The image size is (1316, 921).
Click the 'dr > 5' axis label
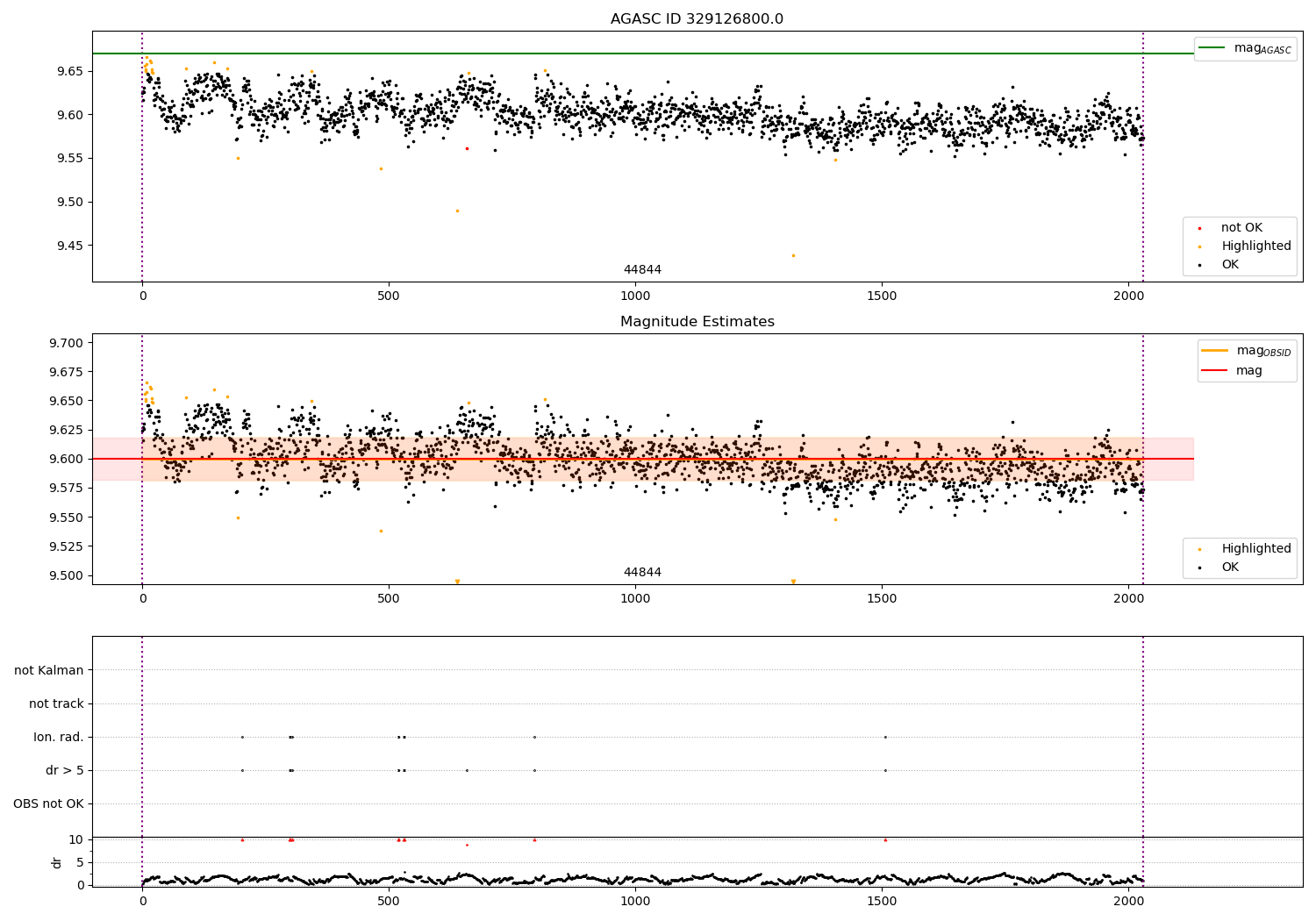click(x=65, y=770)
